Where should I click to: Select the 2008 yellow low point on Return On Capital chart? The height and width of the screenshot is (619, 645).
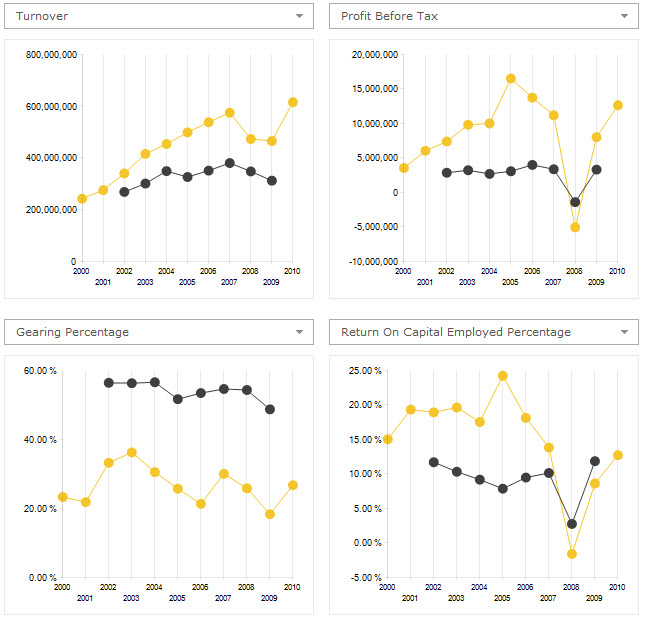(572, 554)
